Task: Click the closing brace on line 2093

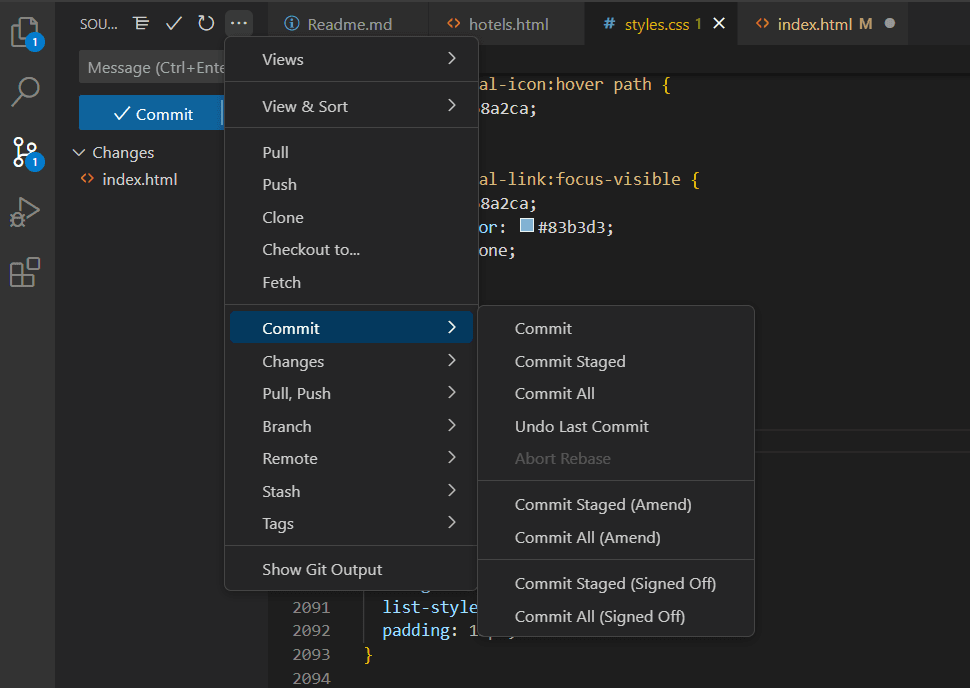Action: click(368, 654)
